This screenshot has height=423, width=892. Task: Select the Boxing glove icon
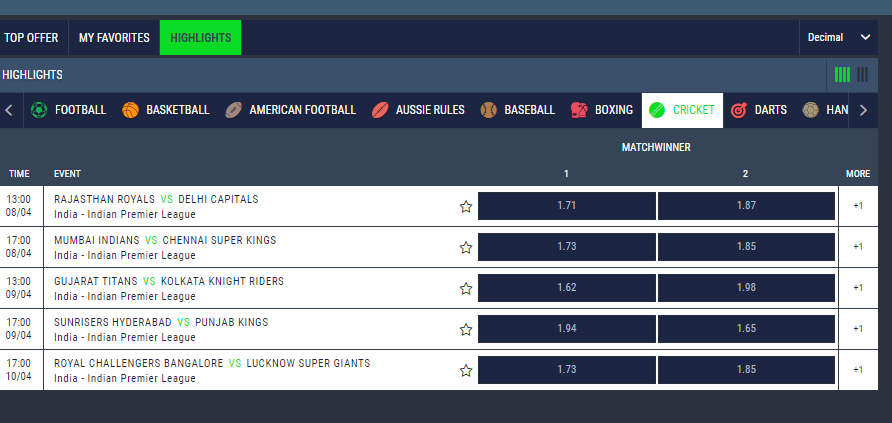(x=579, y=110)
